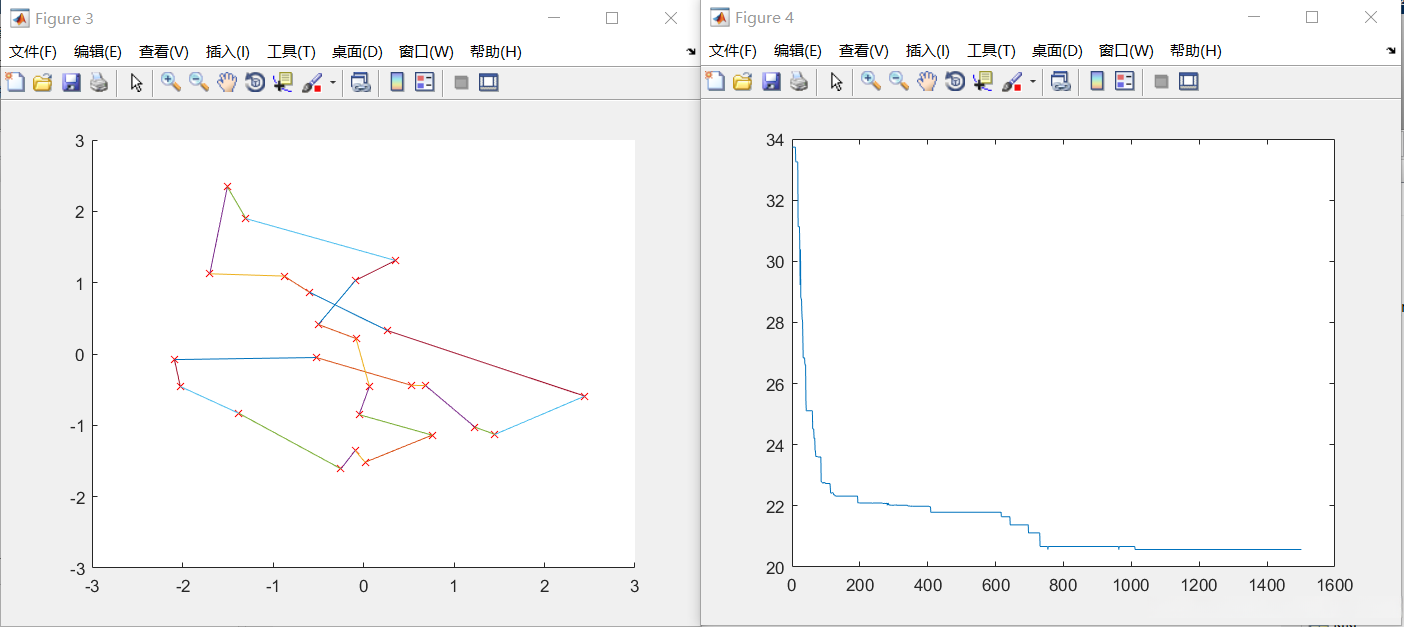
Task: Dock Figure 3 using menu bar arrow
Action: [x=691, y=51]
